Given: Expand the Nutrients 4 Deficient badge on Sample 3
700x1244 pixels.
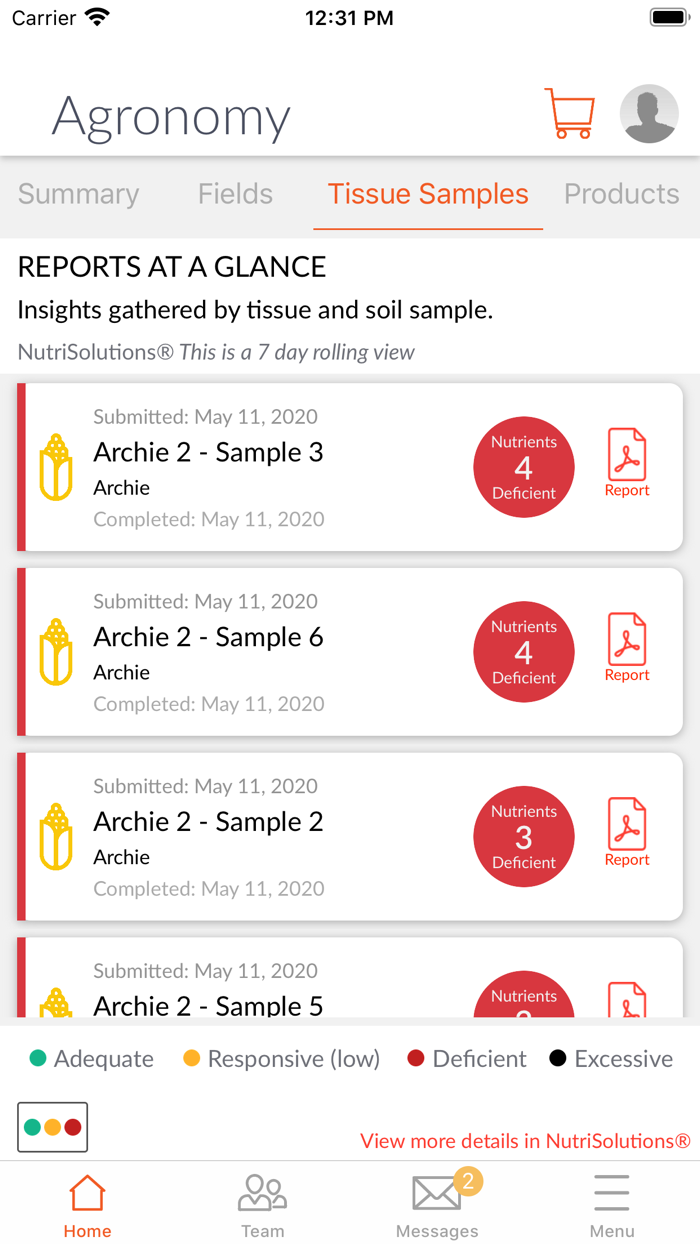Looking at the screenshot, I should tap(524, 466).
